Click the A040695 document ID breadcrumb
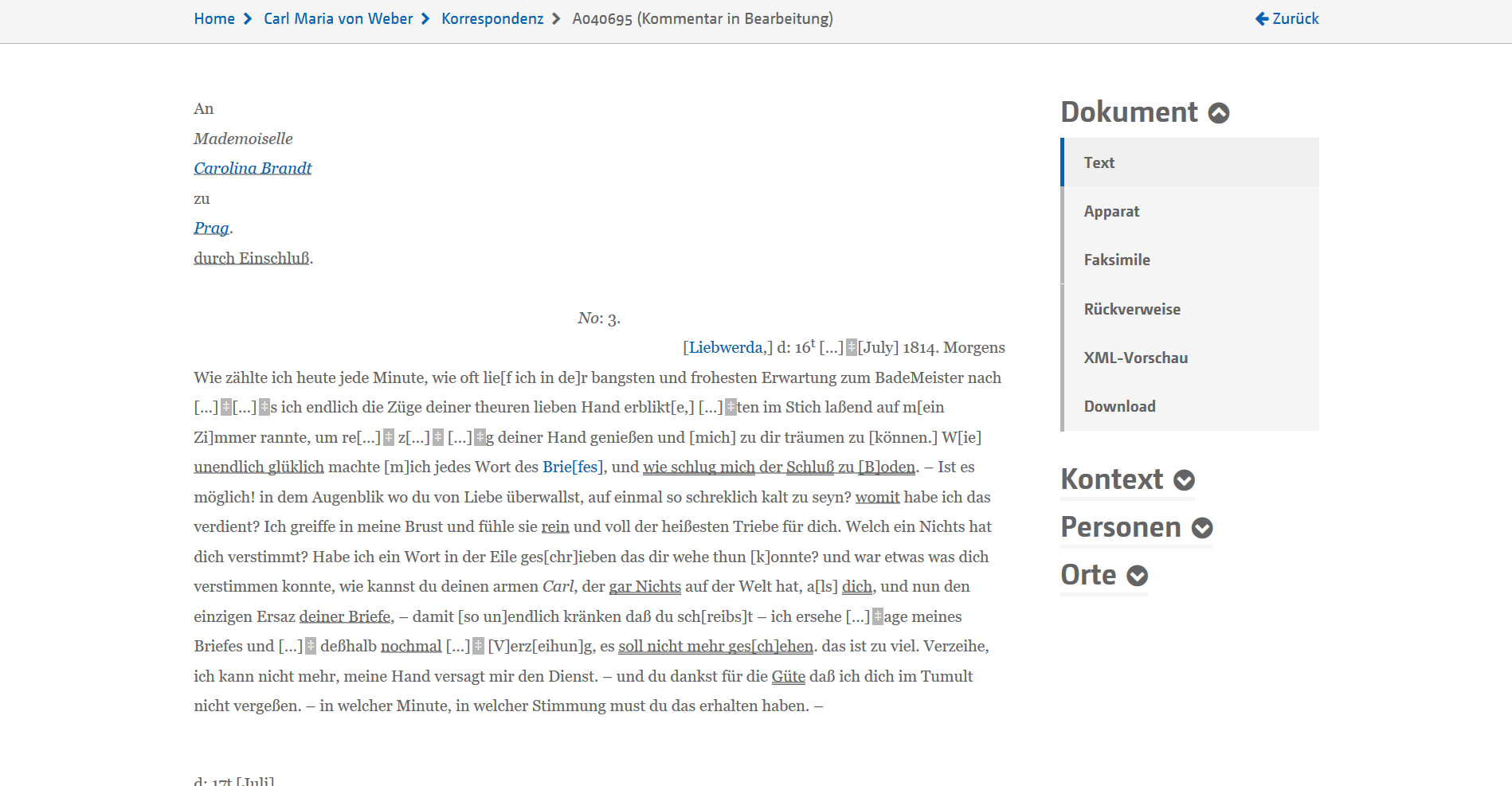1512x786 pixels. [x=703, y=18]
